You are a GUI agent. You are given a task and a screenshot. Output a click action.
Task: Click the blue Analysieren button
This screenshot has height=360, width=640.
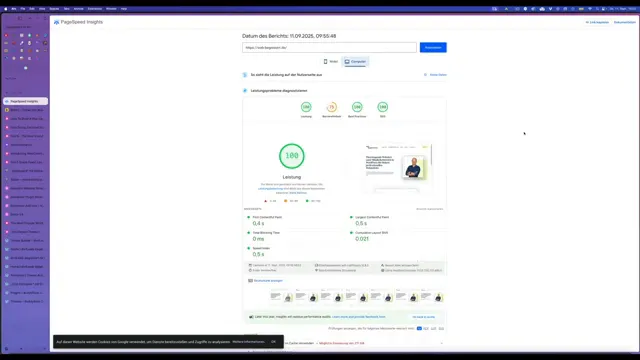click(x=433, y=47)
